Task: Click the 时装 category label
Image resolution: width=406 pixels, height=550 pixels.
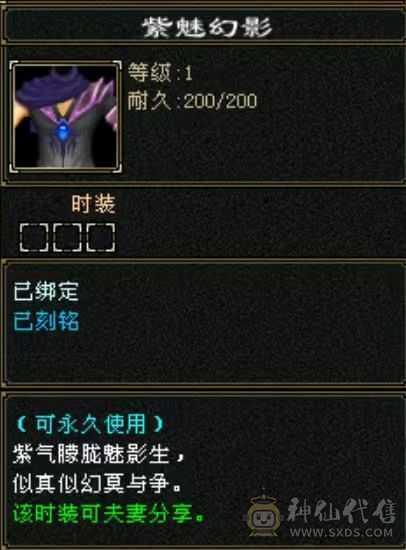Action: click(94, 204)
